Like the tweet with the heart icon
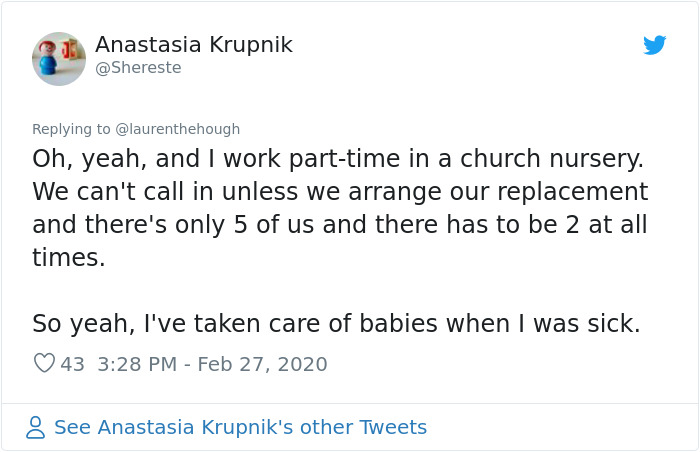 (44, 364)
